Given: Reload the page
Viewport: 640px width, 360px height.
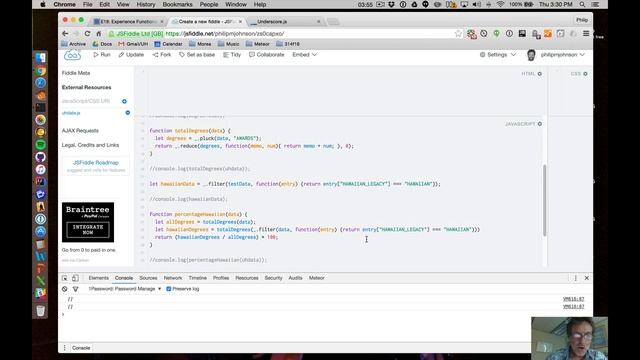Looking at the screenshot, I should [x=87, y=33].
